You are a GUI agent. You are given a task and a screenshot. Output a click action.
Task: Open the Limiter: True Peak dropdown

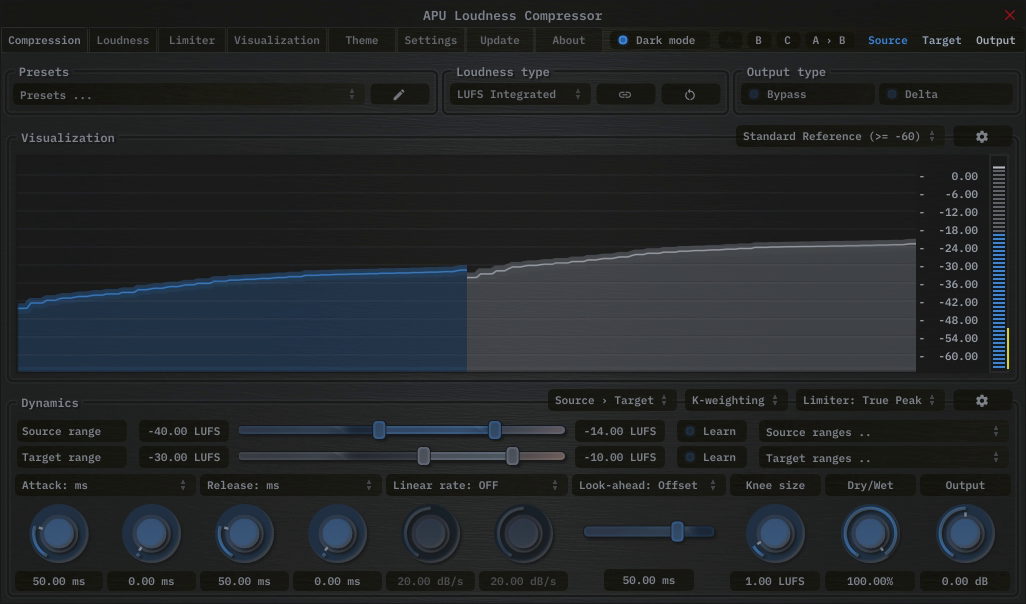[x=868, y=399]
